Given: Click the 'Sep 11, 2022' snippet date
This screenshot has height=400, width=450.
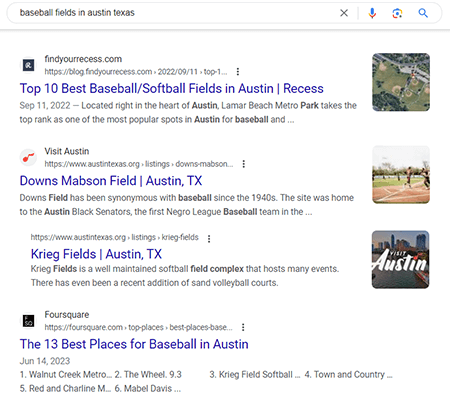Looking at the screenshot, I should coord(45,106).
